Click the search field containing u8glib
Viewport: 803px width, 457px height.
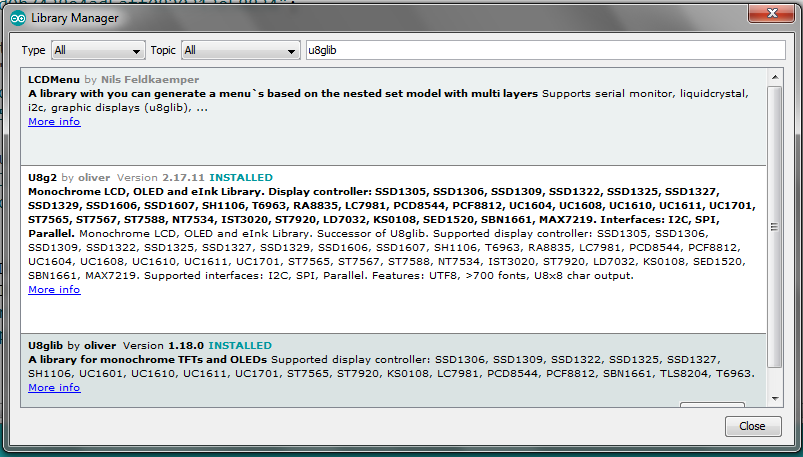click(x=540, y=50)
